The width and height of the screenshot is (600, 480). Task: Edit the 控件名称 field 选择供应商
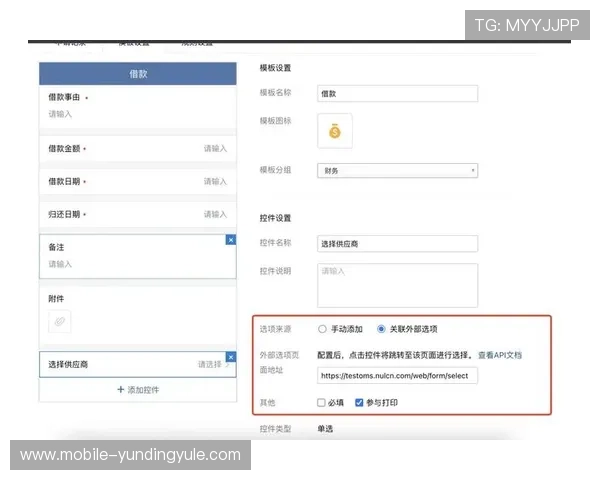coord(398,244)
